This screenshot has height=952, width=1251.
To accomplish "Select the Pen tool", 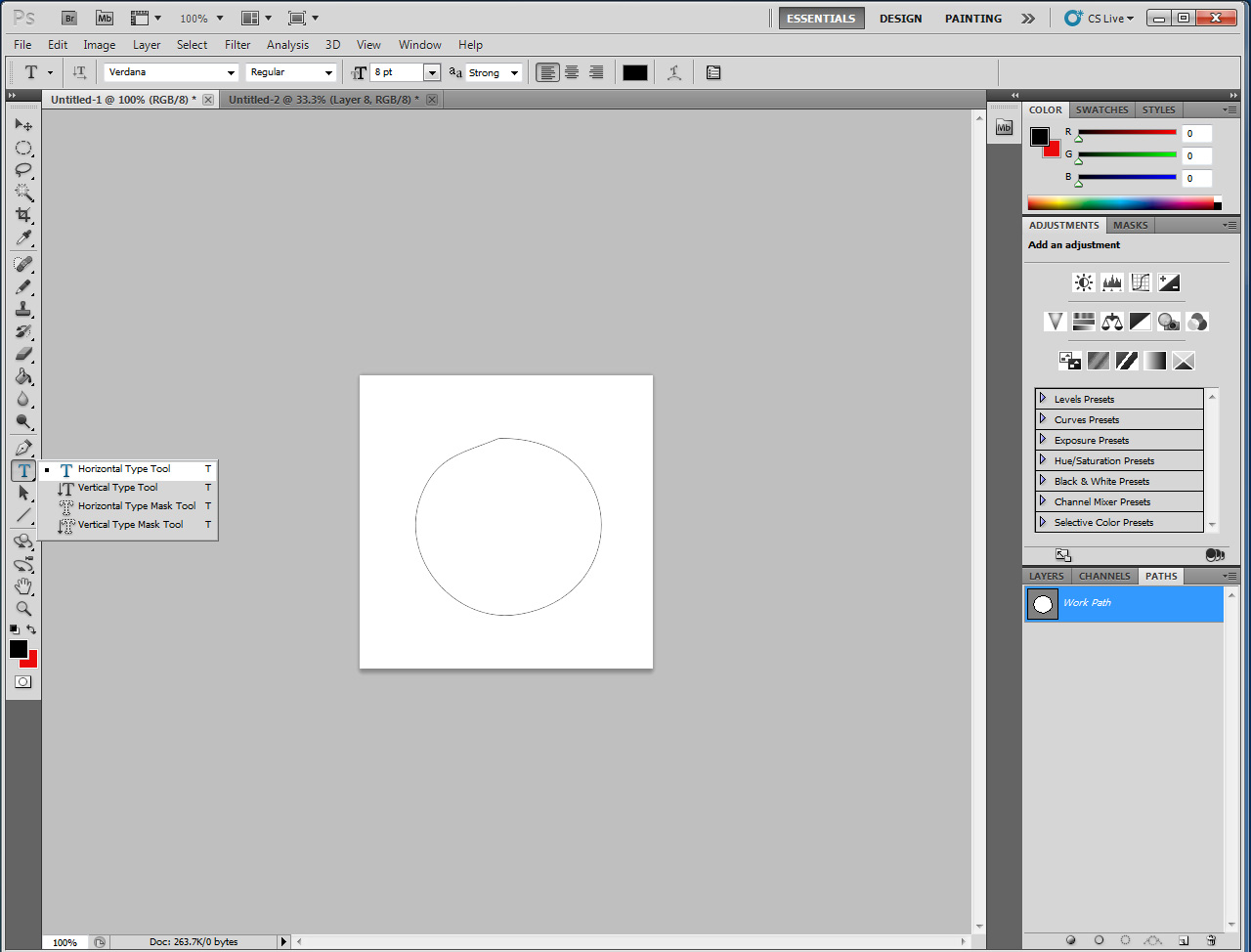I will pos(23,448).
